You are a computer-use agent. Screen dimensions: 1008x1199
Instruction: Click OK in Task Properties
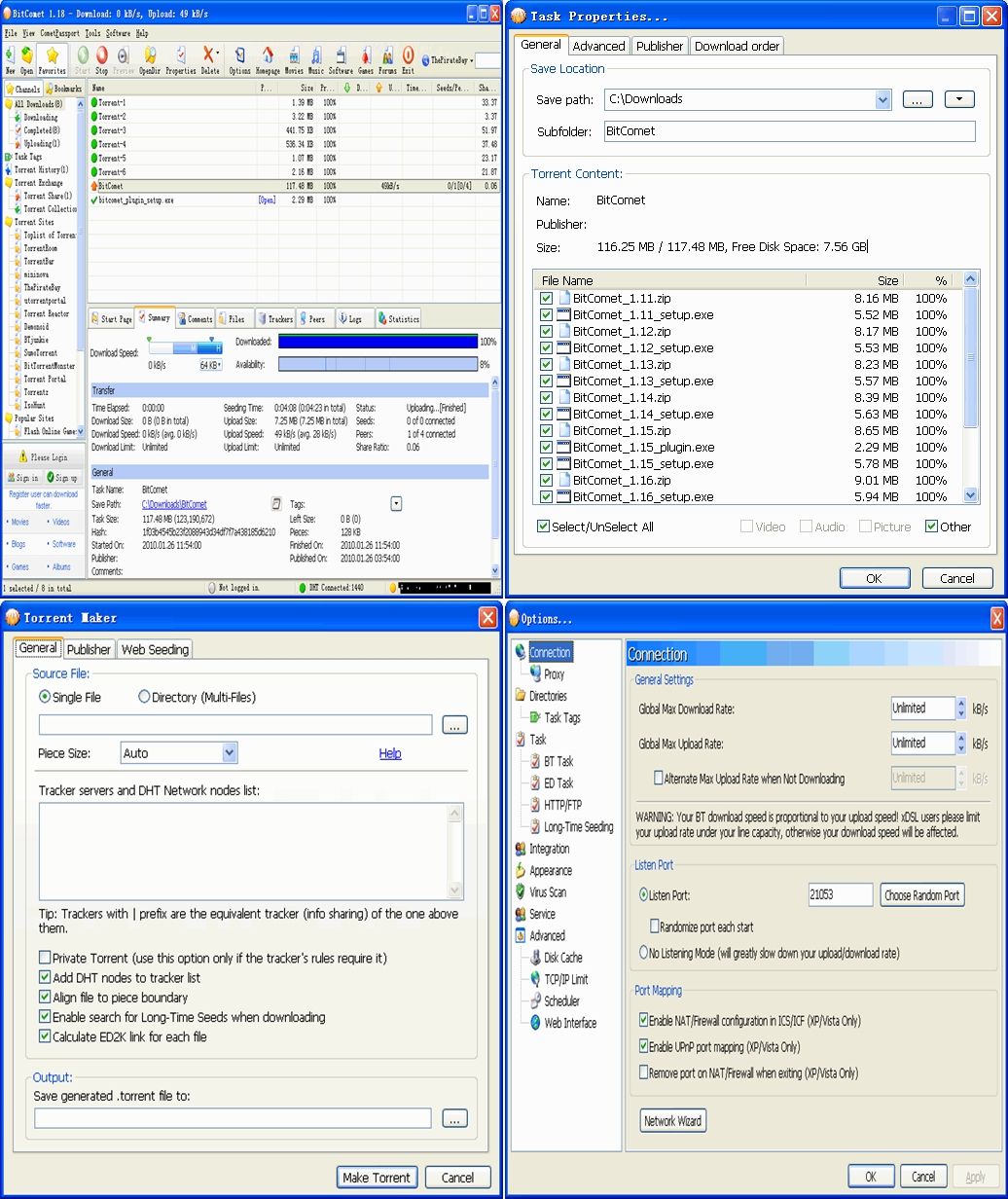pos(874,578)
